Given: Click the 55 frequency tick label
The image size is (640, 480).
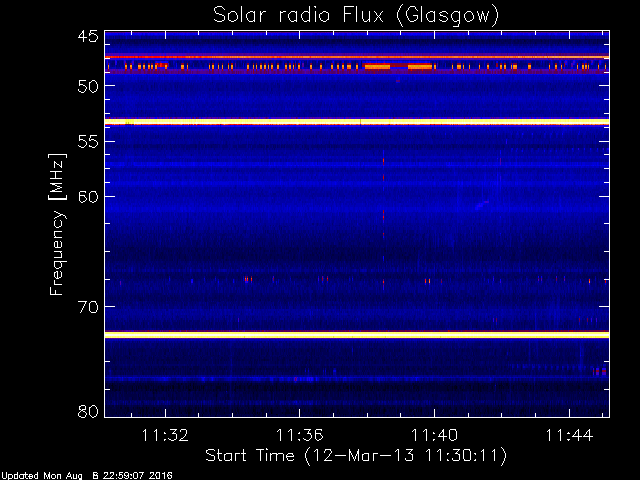Looking at the screenshot, I should [x=88, y=142].
